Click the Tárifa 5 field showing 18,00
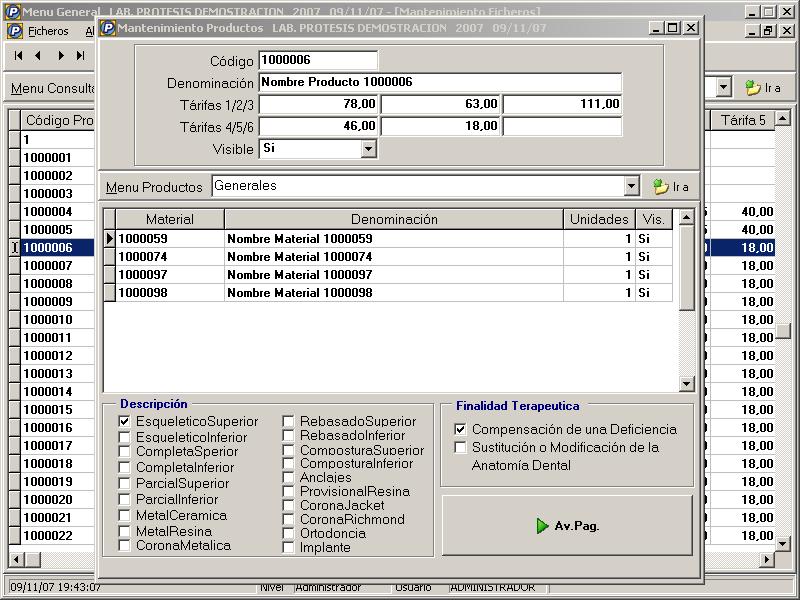Viewport: 800px width, 600px height. point(440,126)
